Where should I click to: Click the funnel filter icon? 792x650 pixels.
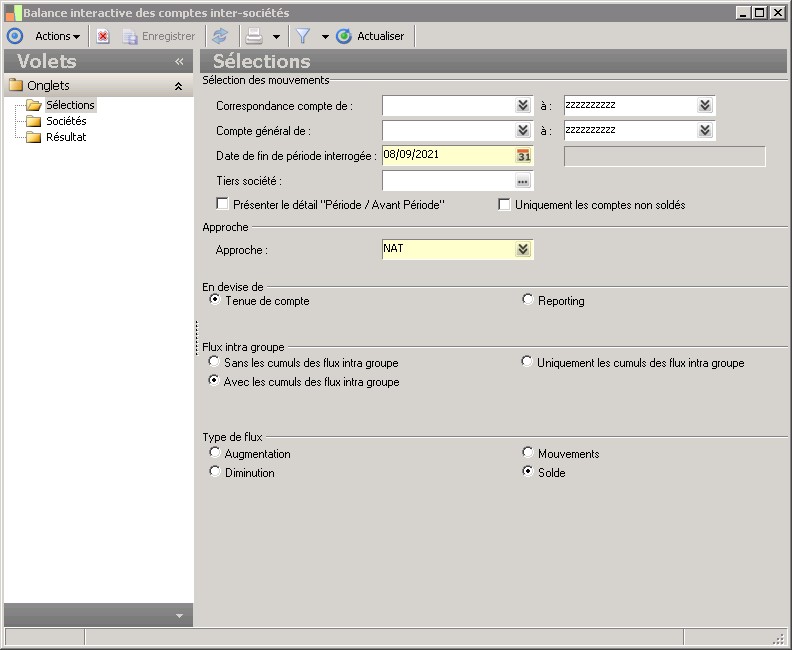click(303, 36)
